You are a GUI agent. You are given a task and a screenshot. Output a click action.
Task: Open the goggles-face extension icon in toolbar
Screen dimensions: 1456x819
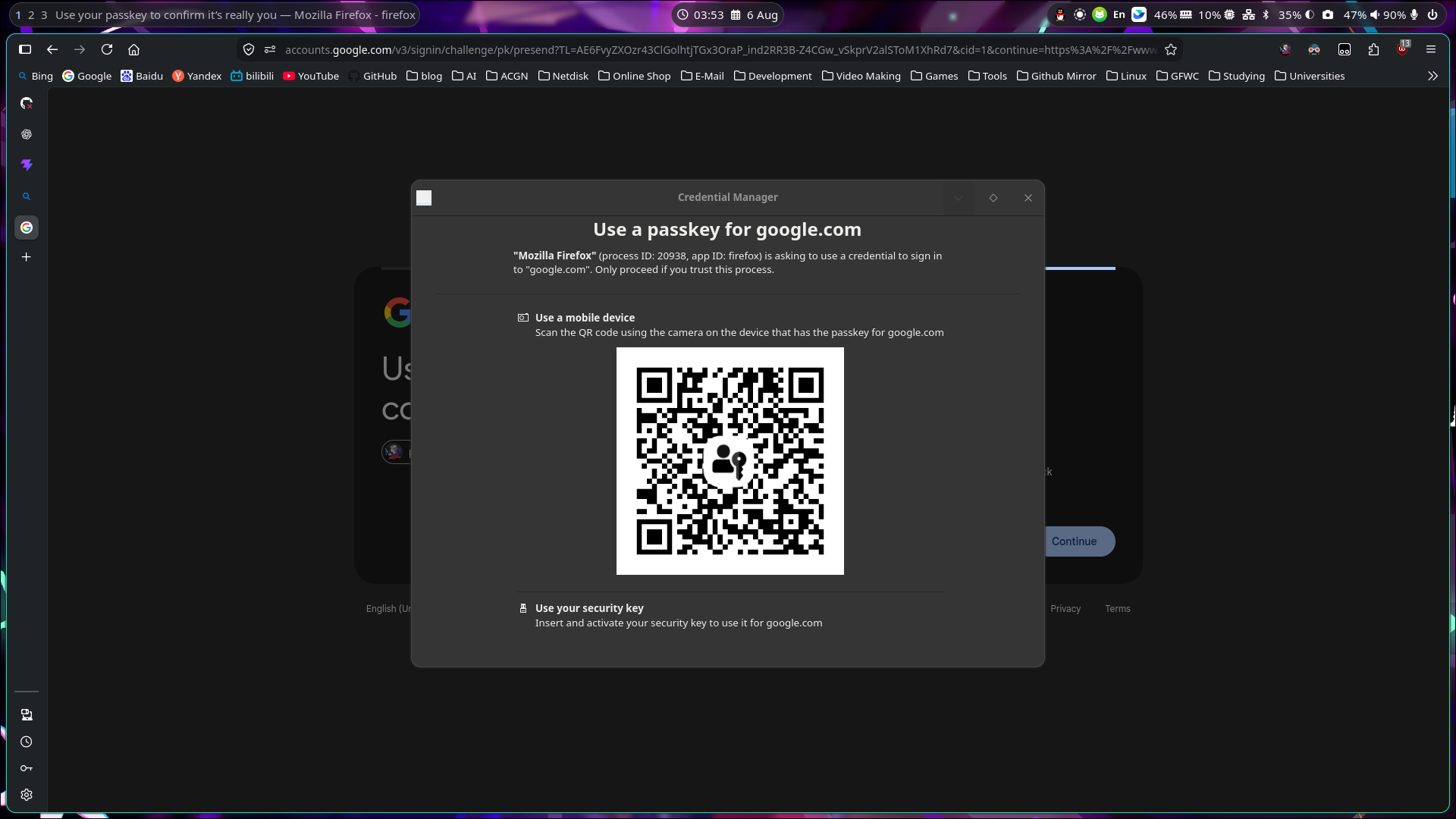[x=1314, y=49]
